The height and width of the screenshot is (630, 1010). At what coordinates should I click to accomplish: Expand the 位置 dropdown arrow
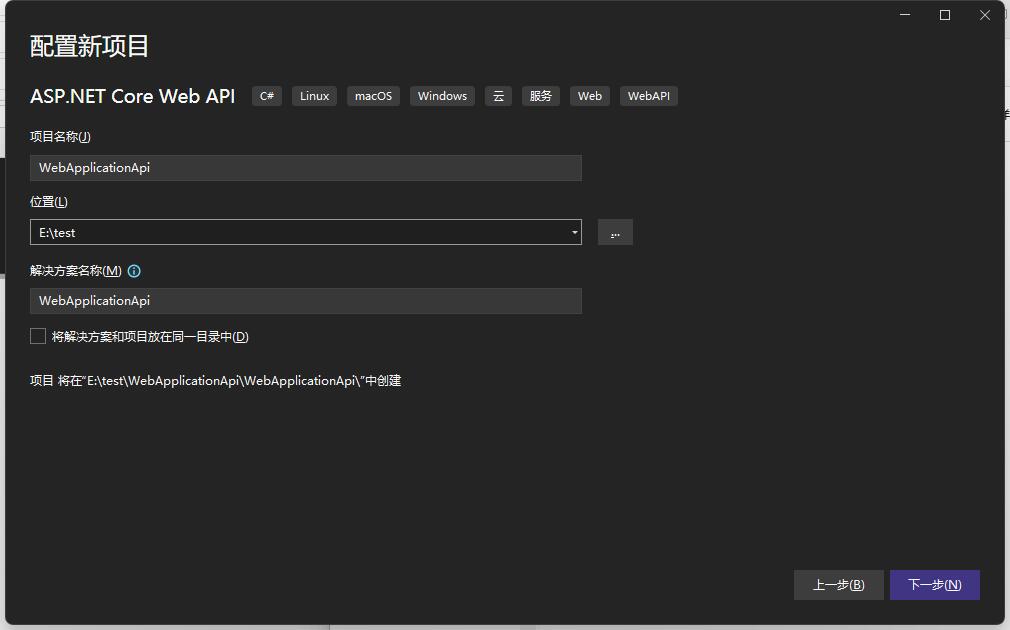[574, 232]
